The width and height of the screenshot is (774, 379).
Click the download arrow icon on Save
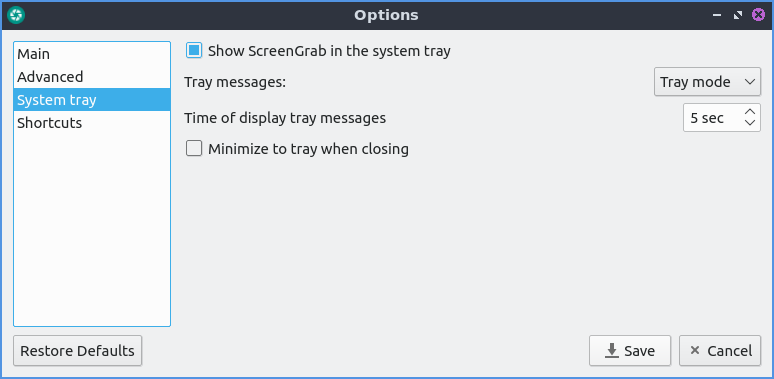(x=612, y=351)
